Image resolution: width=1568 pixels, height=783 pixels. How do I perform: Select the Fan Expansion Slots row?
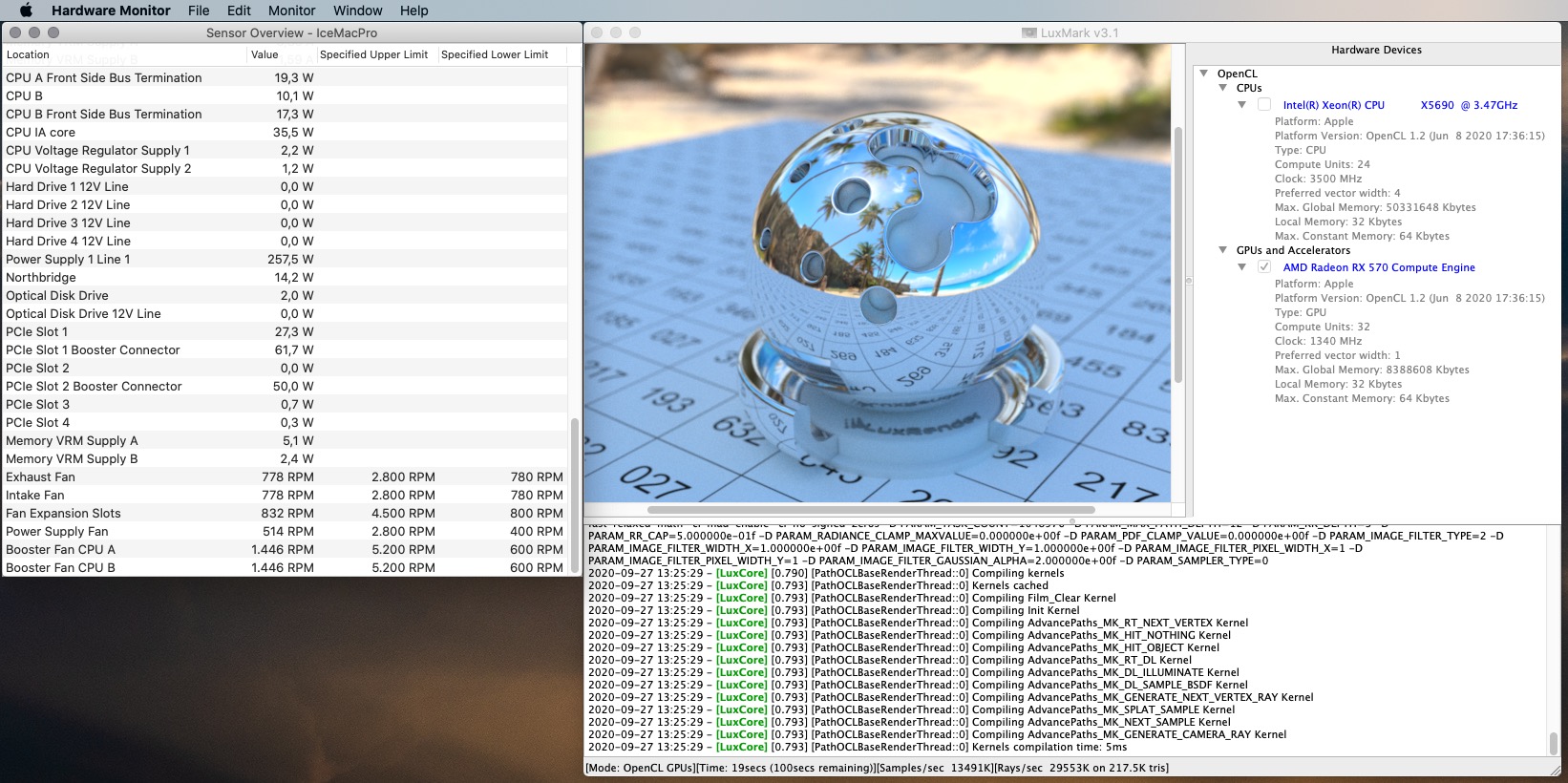[286, 513]
